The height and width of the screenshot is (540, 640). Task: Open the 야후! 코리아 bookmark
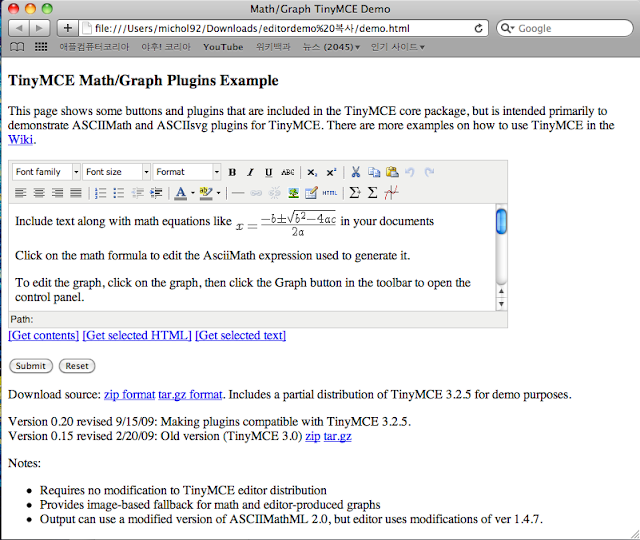pyautogui.click(x=166, y=47)
